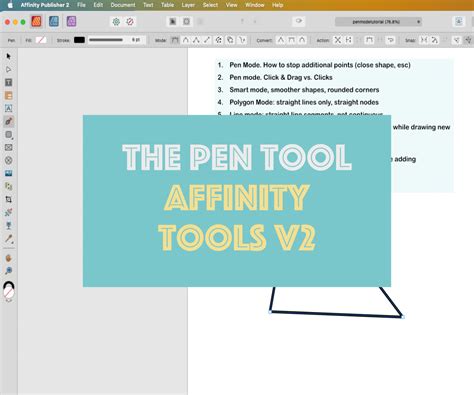Click Close Curve action icon
Image resolution: width=474 pixels, height=395 pixels.
(x=349, y=40)
